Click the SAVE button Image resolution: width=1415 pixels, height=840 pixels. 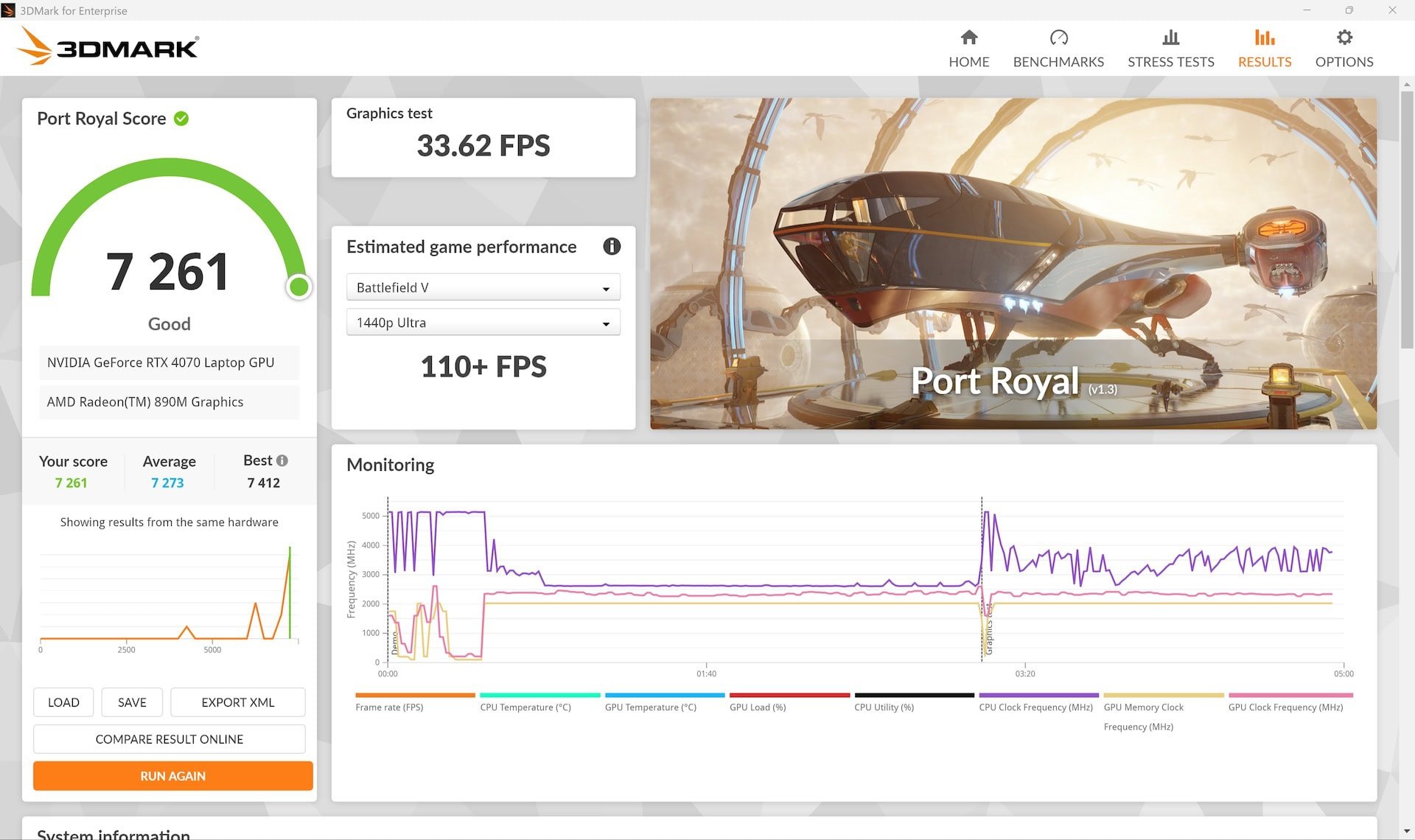point(132,702)
